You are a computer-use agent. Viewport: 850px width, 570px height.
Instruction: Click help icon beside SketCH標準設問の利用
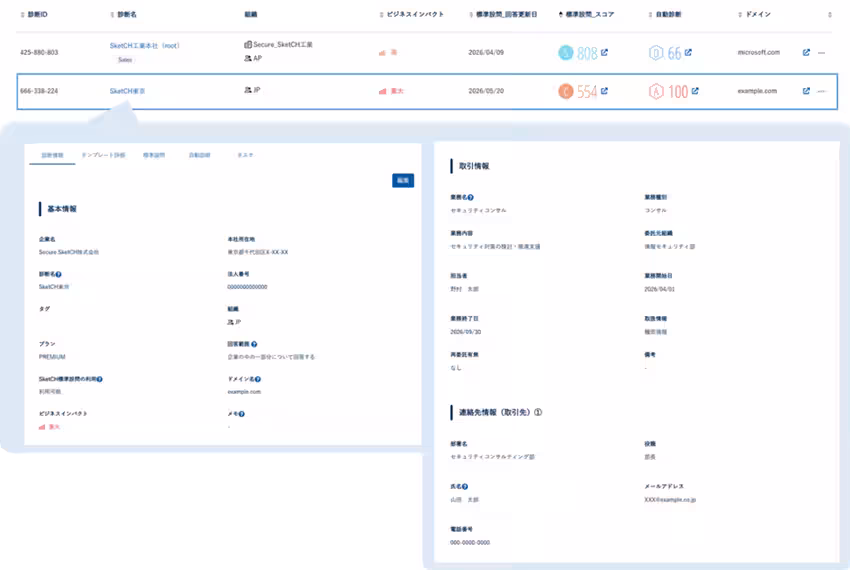coord(100,380)
